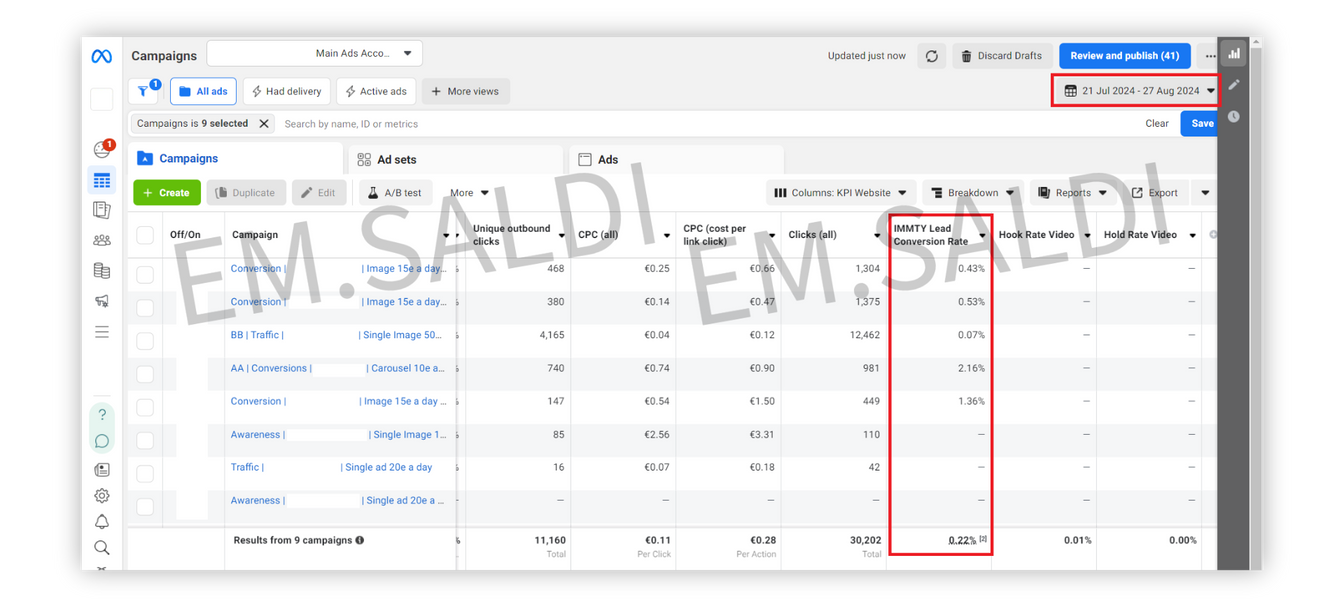Click the news page icon above settings gear
The height and width of the screenshot is (607, 1344).
[102, 469]
